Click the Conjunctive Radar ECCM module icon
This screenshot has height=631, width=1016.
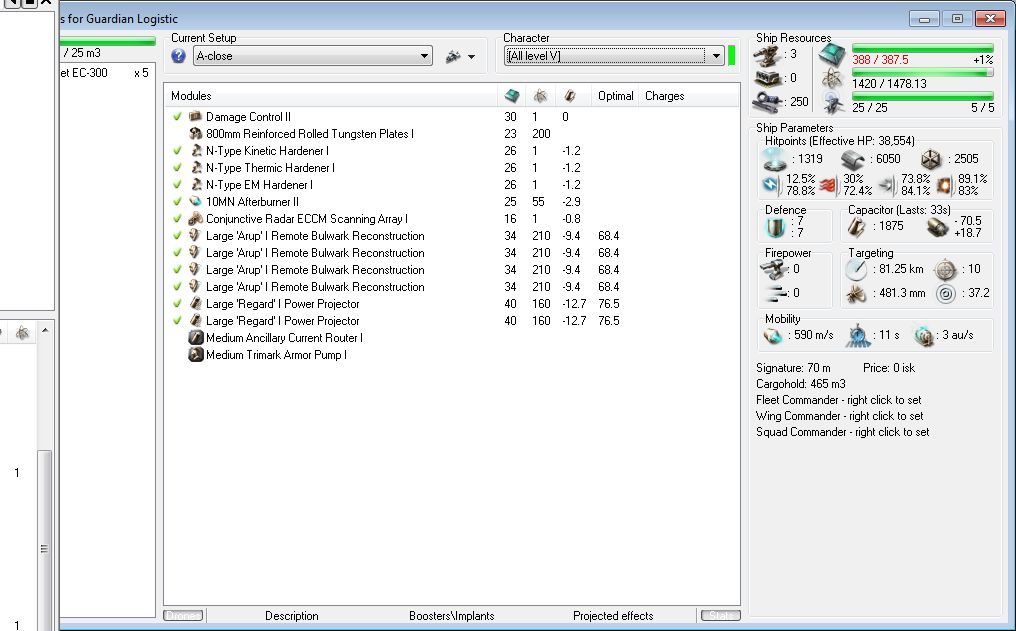pos(195,218)
